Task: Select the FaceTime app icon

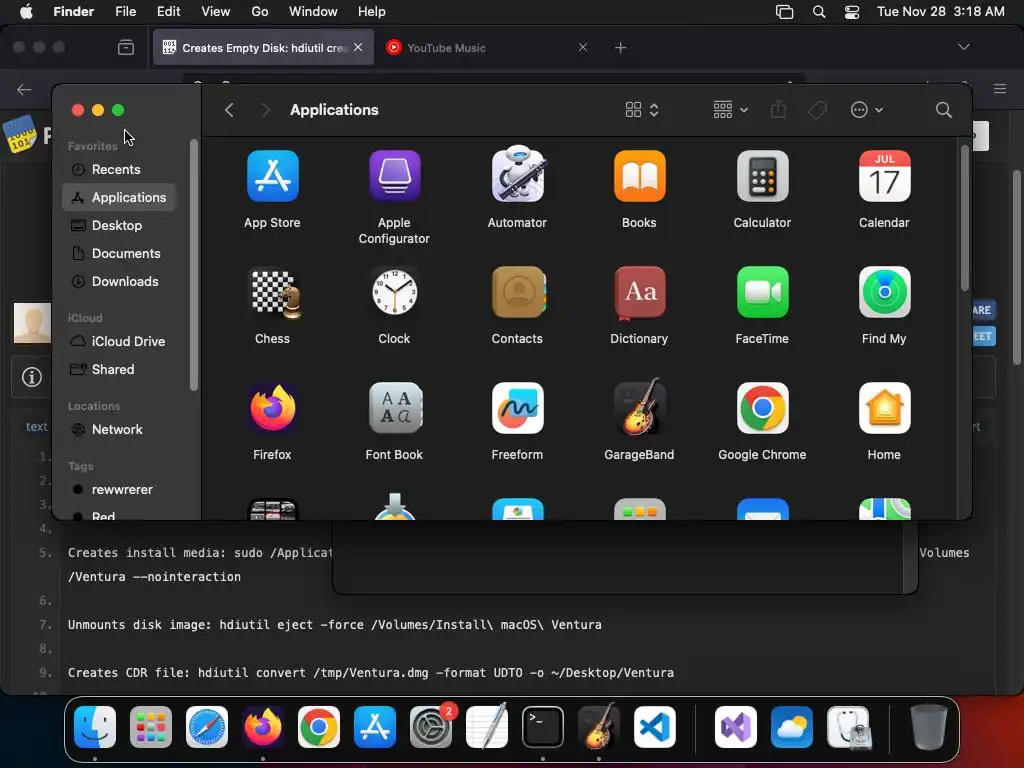Action: pos(762,292)
